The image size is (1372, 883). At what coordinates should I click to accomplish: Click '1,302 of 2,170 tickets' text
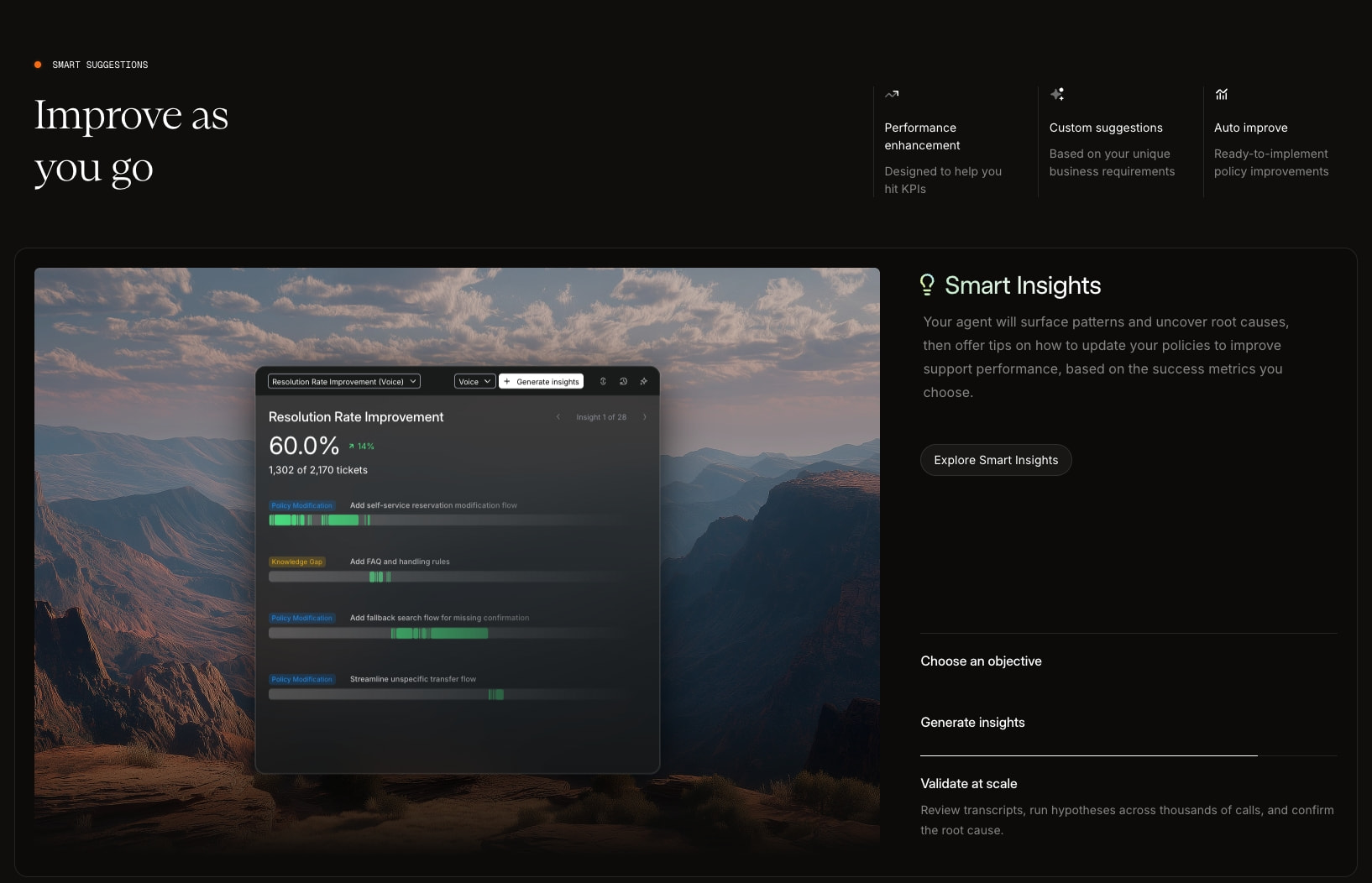click(x=318, y=470)
